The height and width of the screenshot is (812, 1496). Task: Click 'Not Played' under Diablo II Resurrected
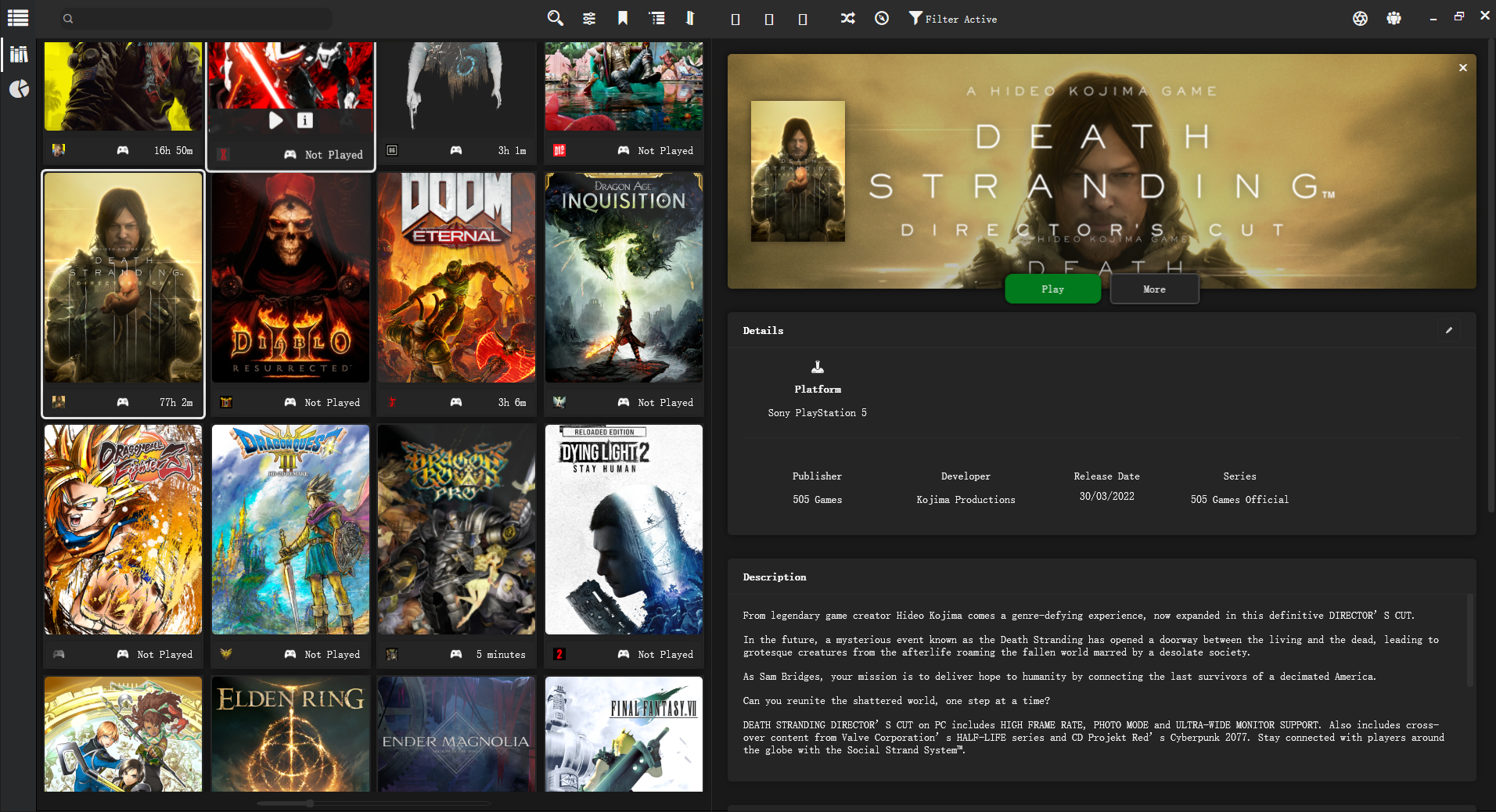point(333,402)
